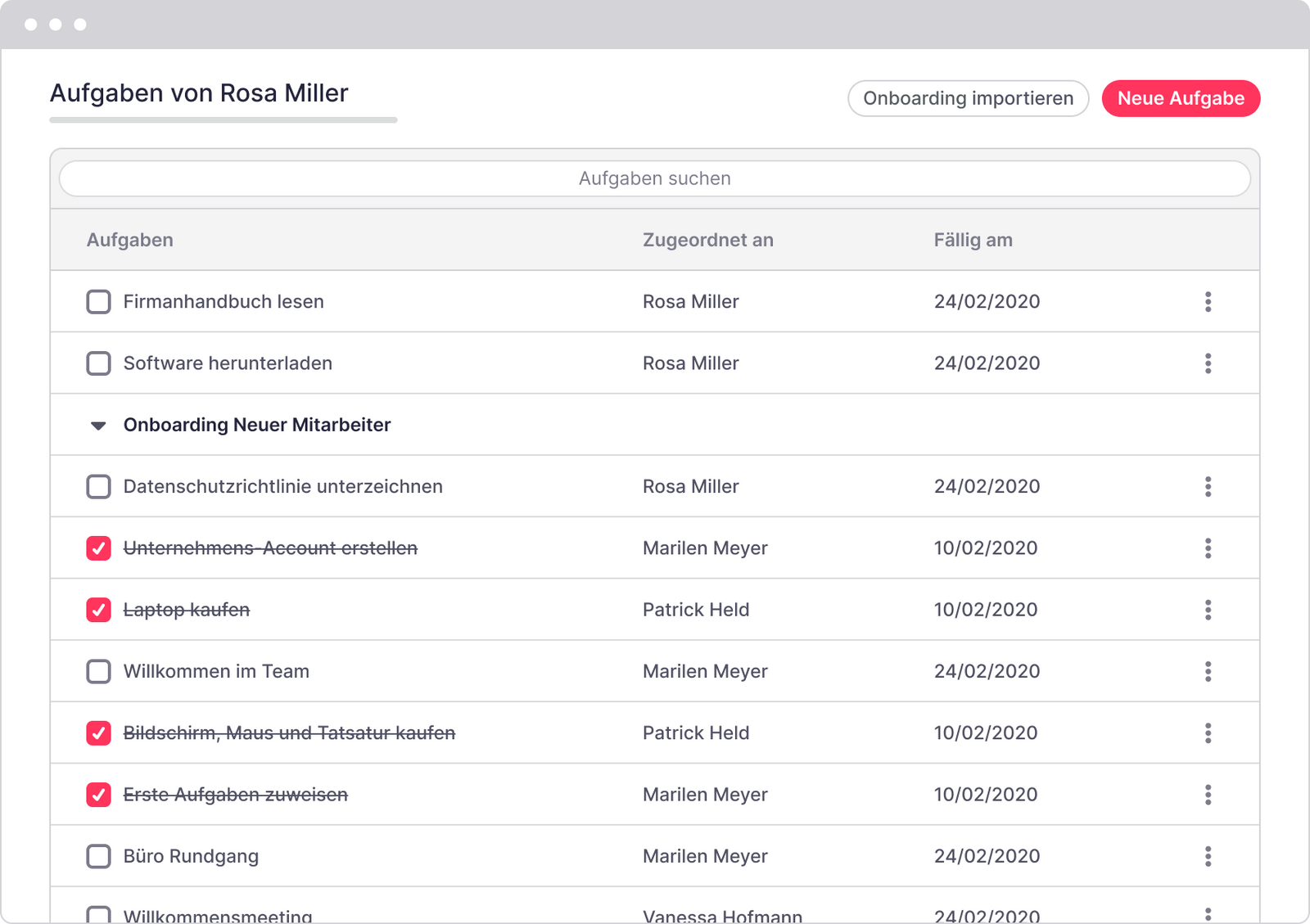The height and width of the screenshot is (924, 1310).
Task: Open three-dot menu for Software herunterladen
Action: tap(1208, 363)
